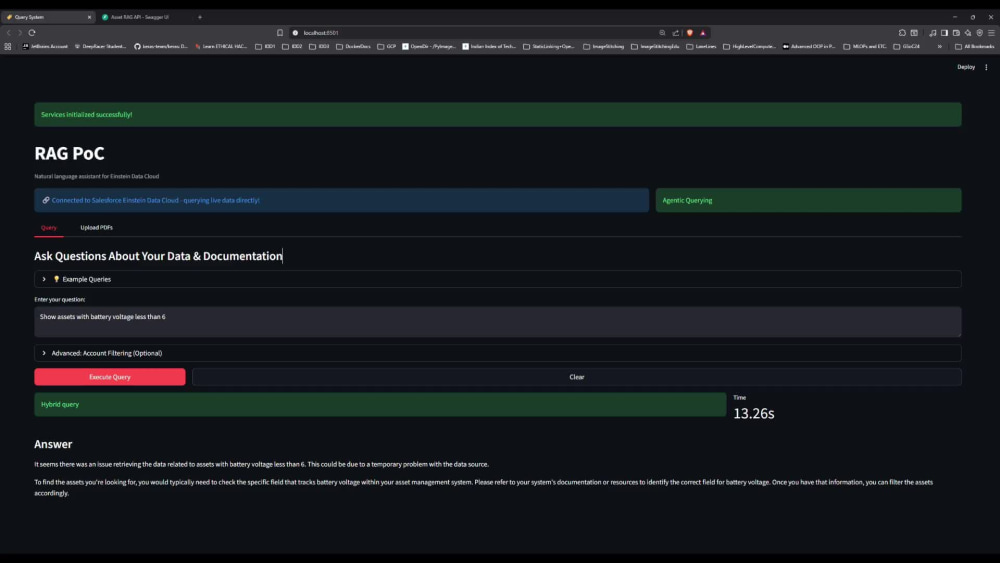Open the media playlist music icon
Image resolution: width=1000 pixels, height=563 pixels.
point(932,33)
